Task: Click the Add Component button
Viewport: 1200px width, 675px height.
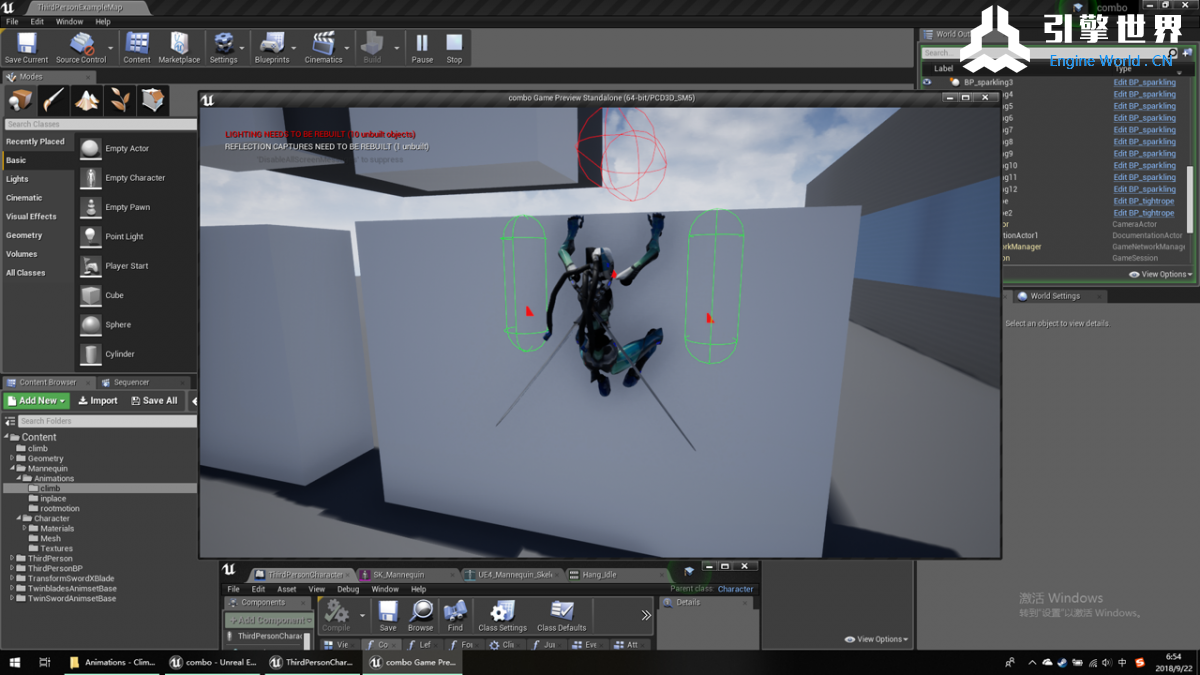Action: click(x=267, y=620)
